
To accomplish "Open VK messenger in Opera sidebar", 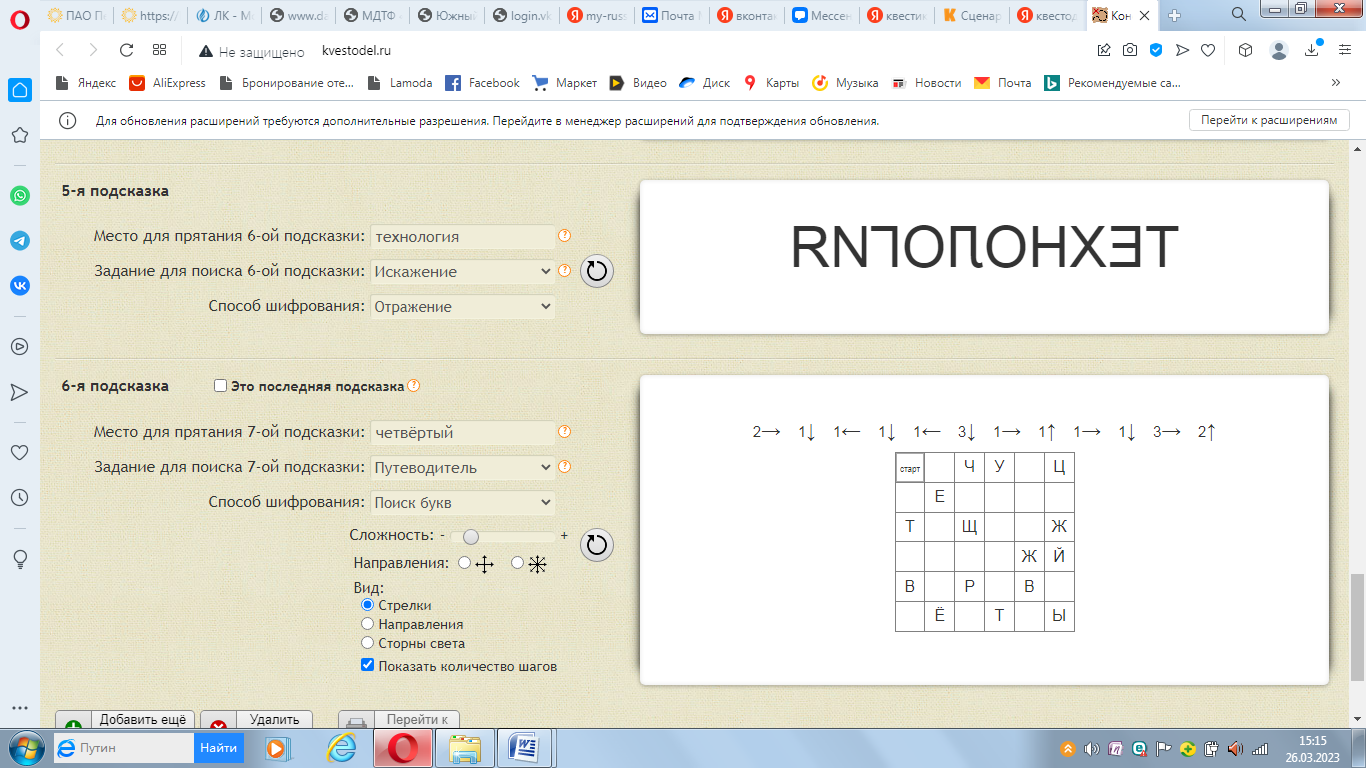I will click(19, 285).
